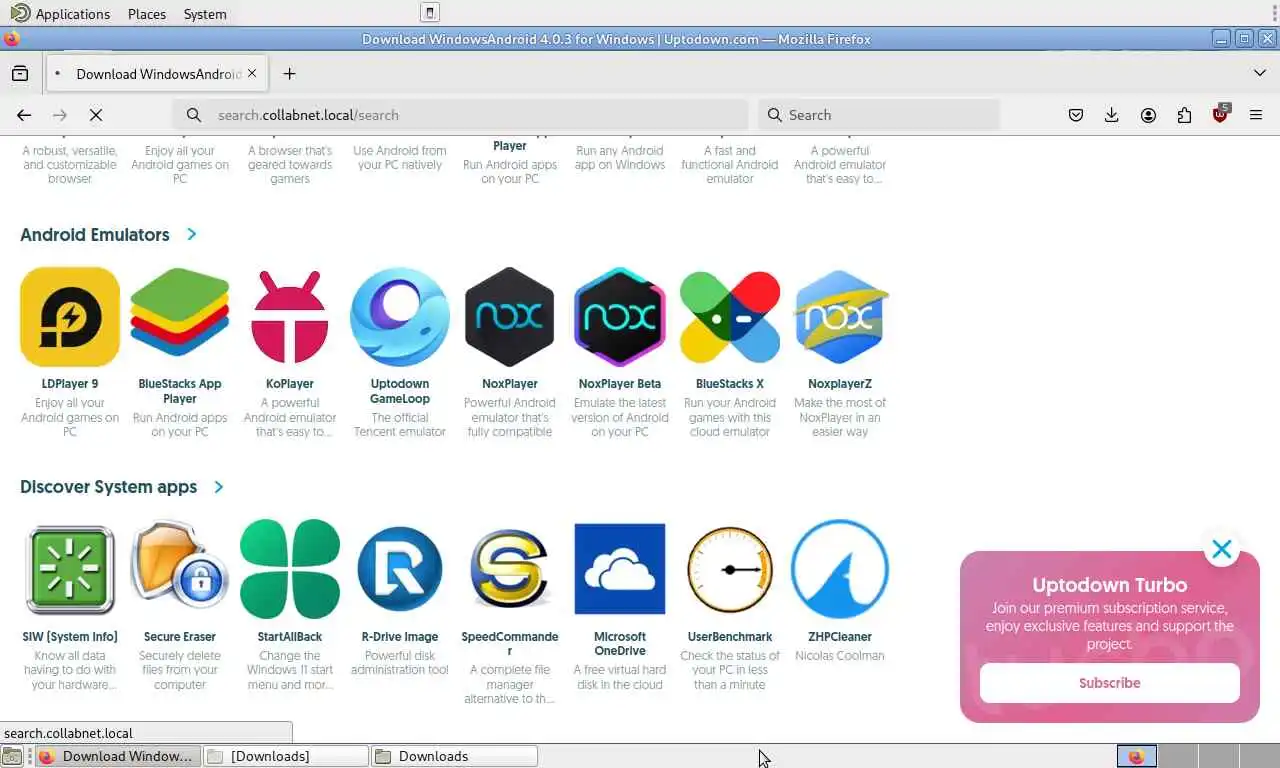Open the BlueStacks X icon
Screen dimensions: 1280x768
(730, 317)
